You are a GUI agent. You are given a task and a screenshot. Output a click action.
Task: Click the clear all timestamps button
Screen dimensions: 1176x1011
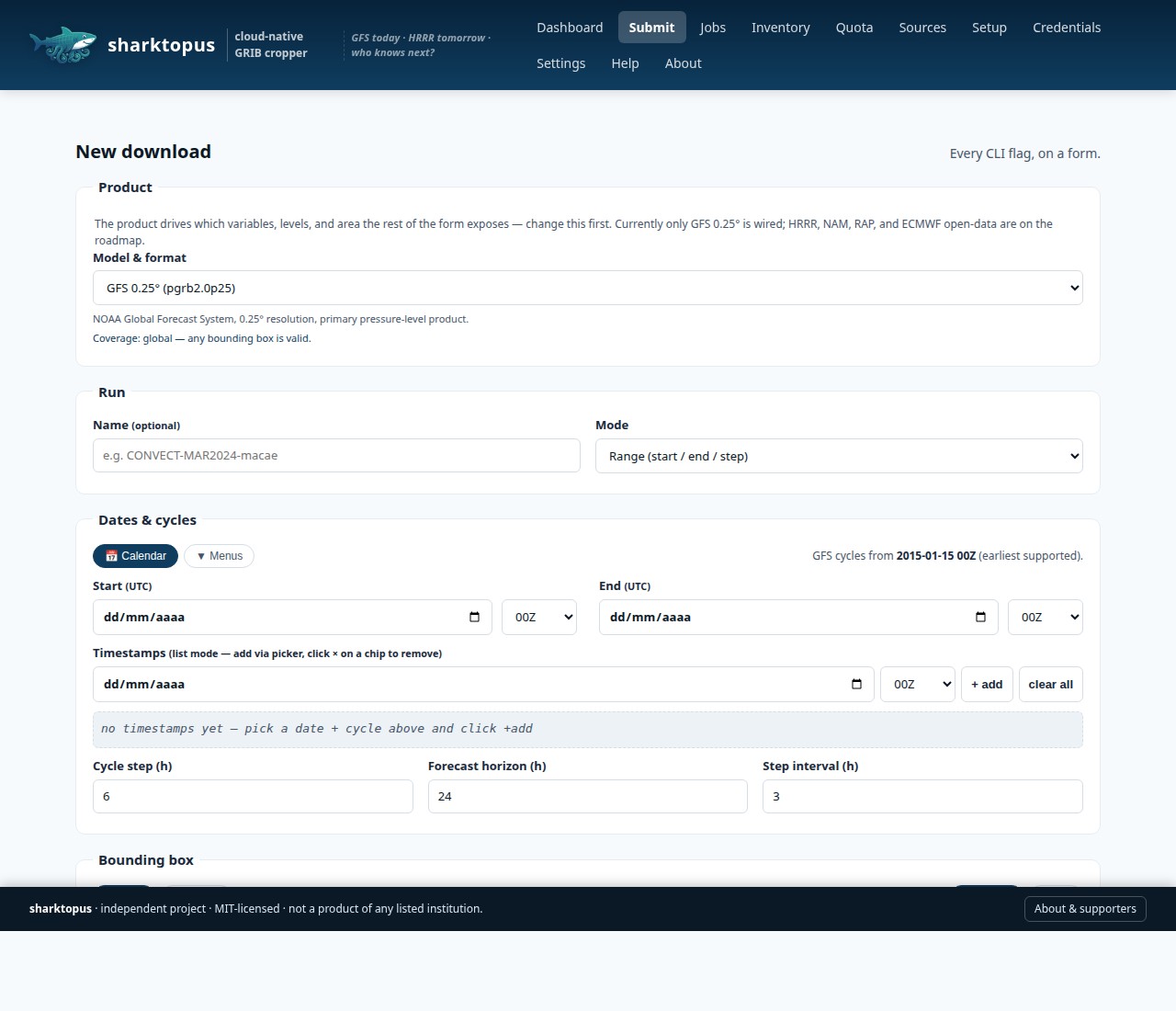click(1050, 685)
